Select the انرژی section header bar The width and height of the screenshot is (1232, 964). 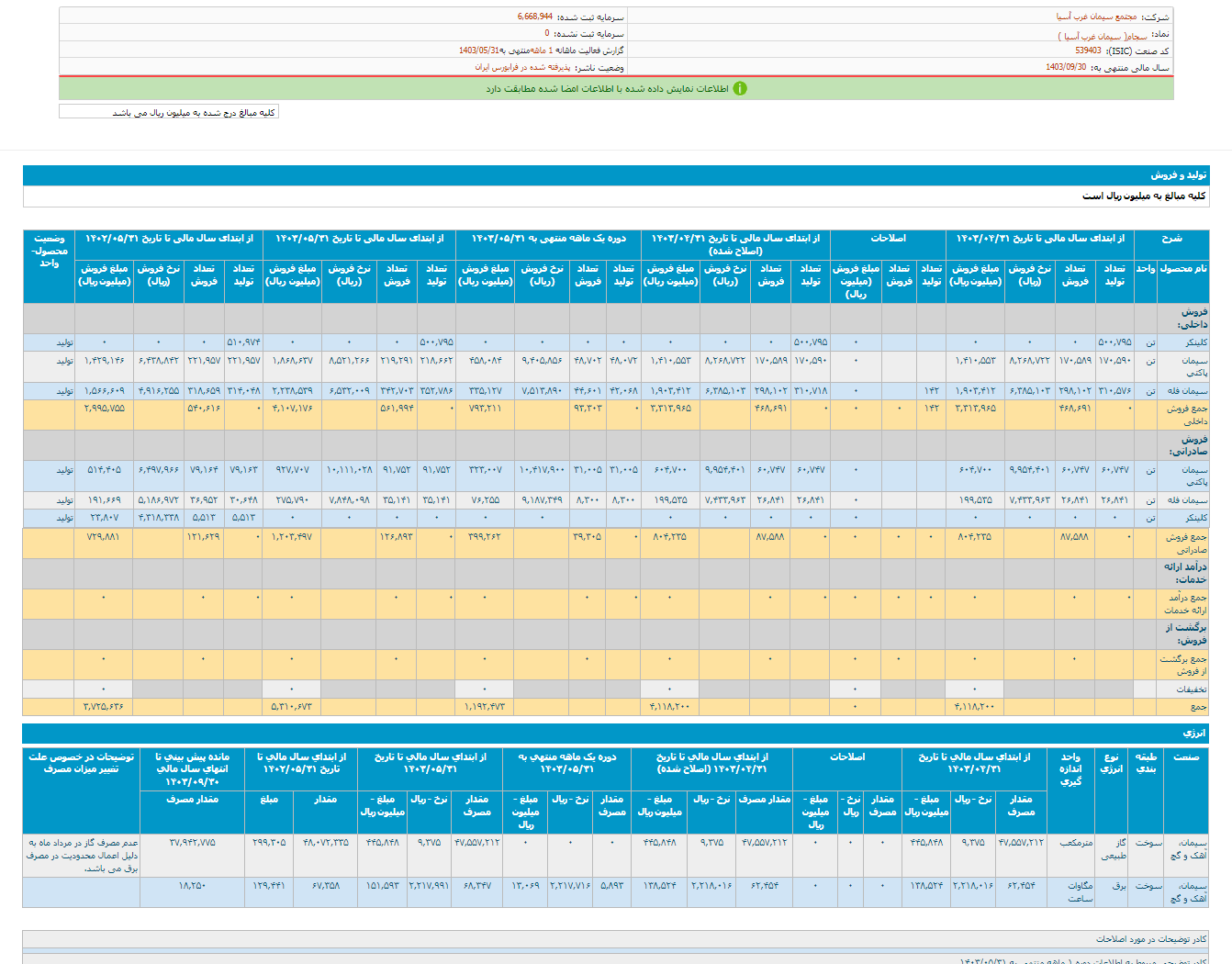(1193, 734)
